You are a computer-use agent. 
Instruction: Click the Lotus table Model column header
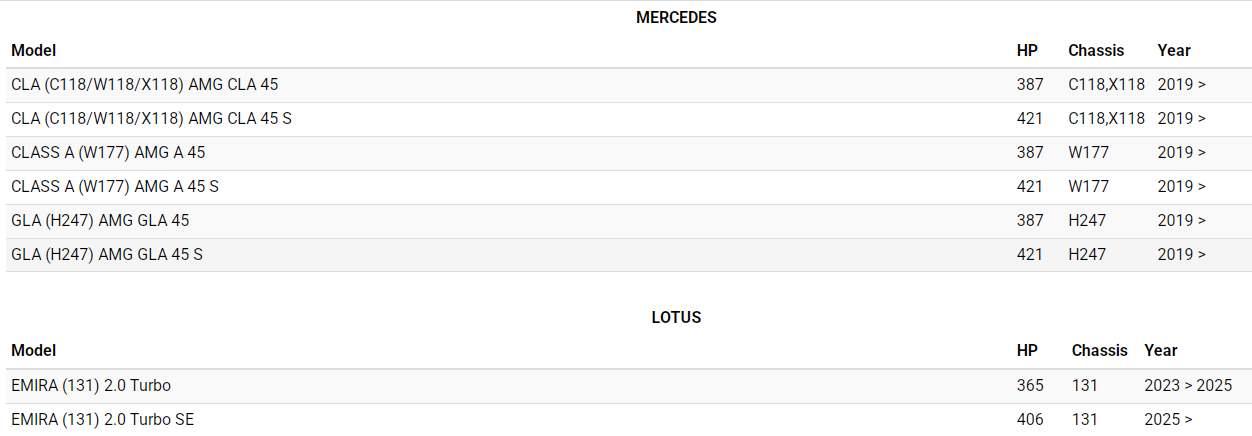(34, 351)
